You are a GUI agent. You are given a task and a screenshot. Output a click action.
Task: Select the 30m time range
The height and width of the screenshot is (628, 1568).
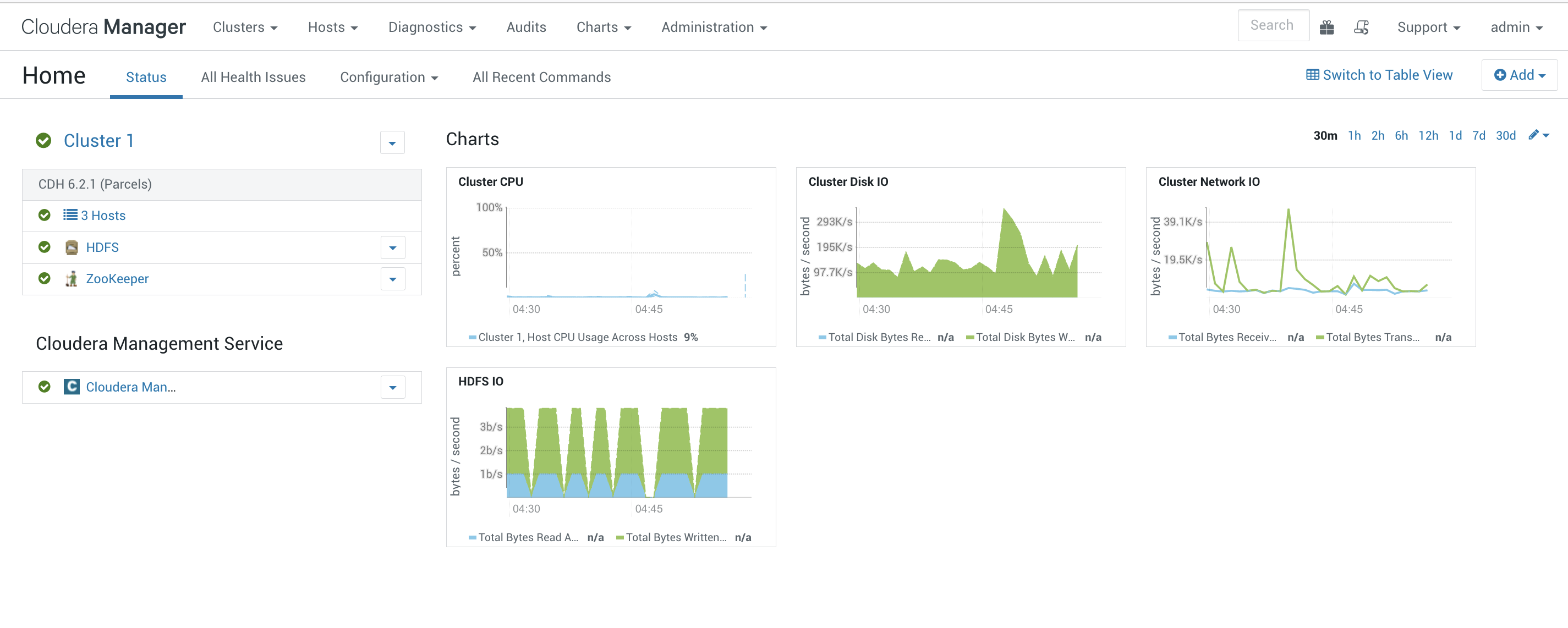1325,136
